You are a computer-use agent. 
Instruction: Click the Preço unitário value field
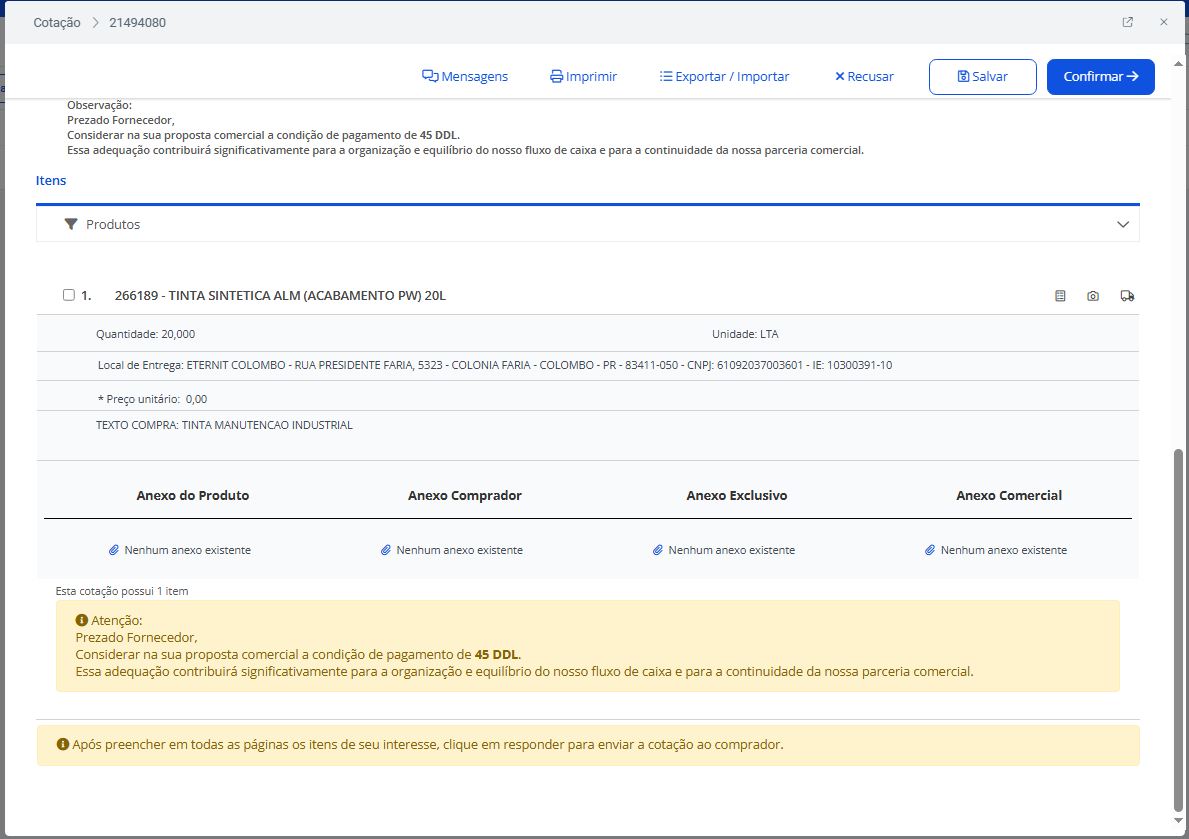pyautogui.click(x=197, y=399)
